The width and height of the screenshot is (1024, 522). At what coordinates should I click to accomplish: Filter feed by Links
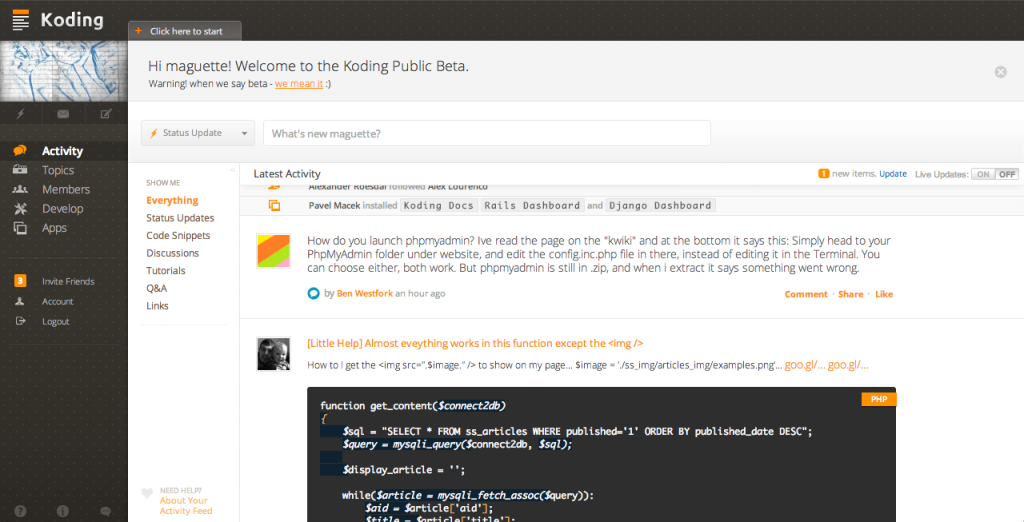click(x=157, y=306)
